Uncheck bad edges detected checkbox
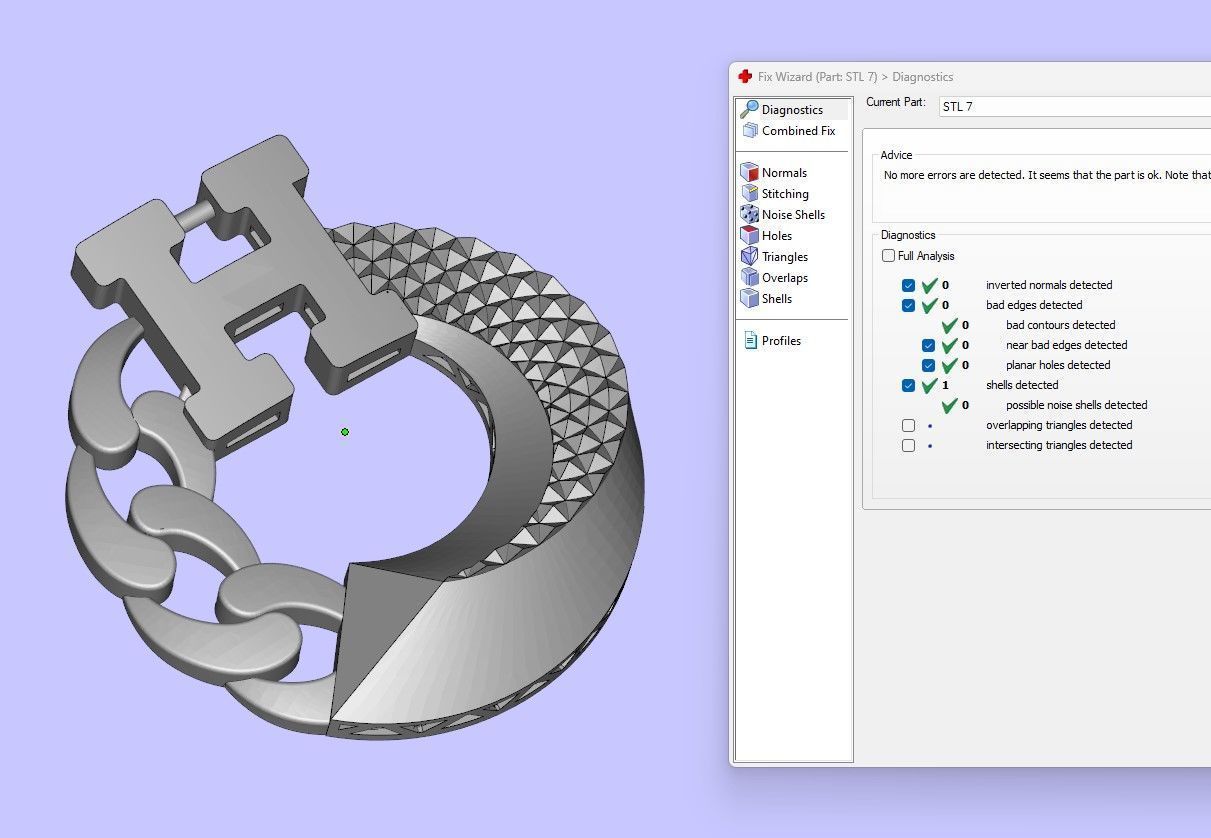 908,305
